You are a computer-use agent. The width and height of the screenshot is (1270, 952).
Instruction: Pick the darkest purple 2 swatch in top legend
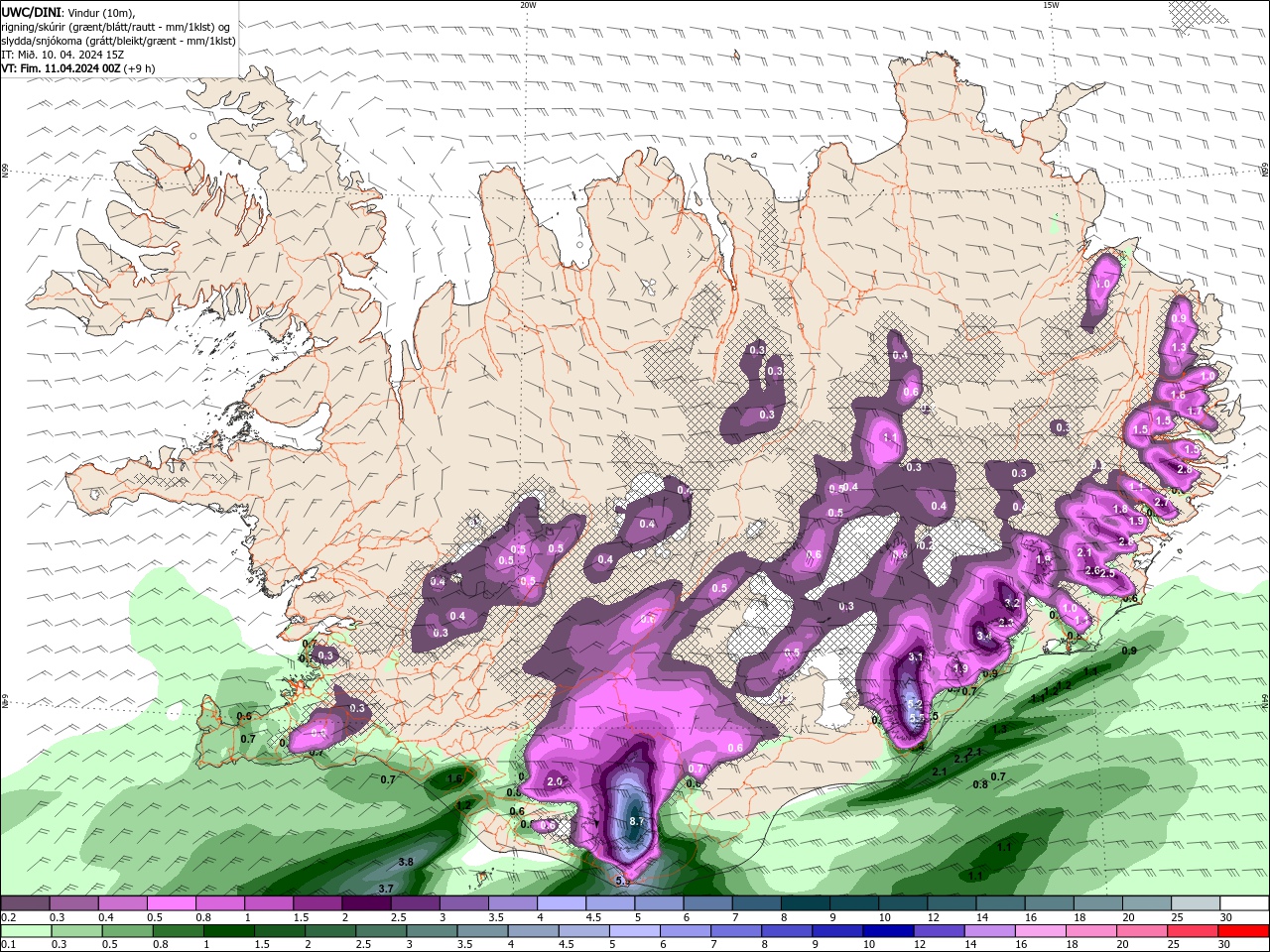click(x=366, y=903)
